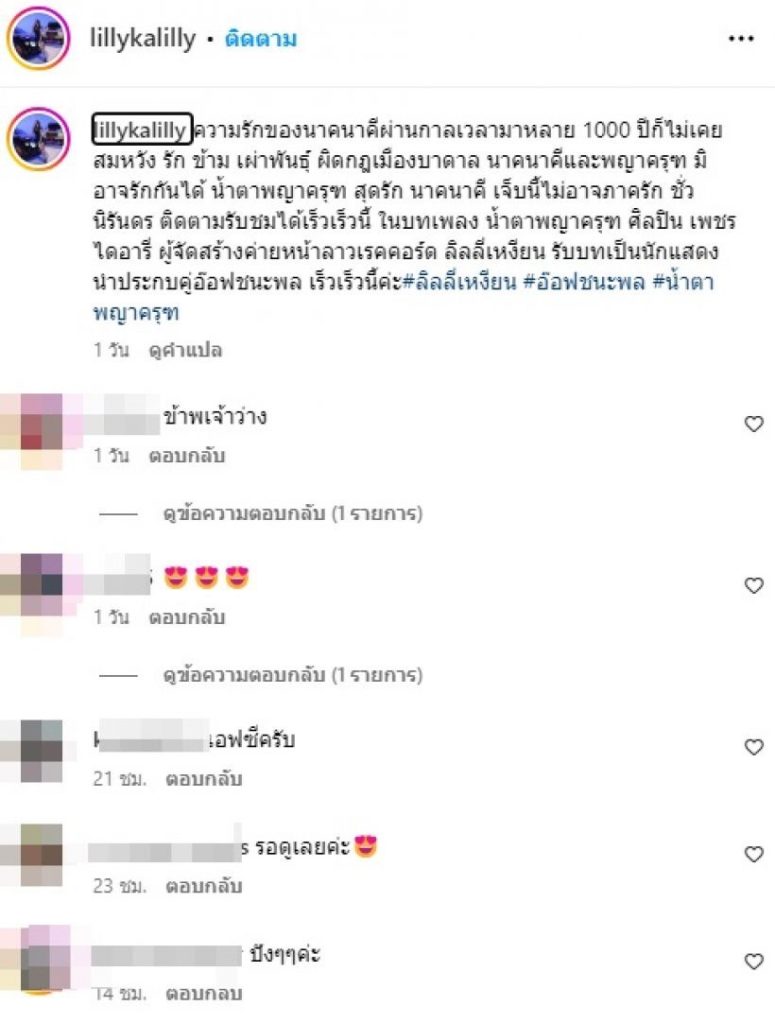Click the outlined lillykalilly username in caption
The image size is (775, 1024).
pos(142,129)
